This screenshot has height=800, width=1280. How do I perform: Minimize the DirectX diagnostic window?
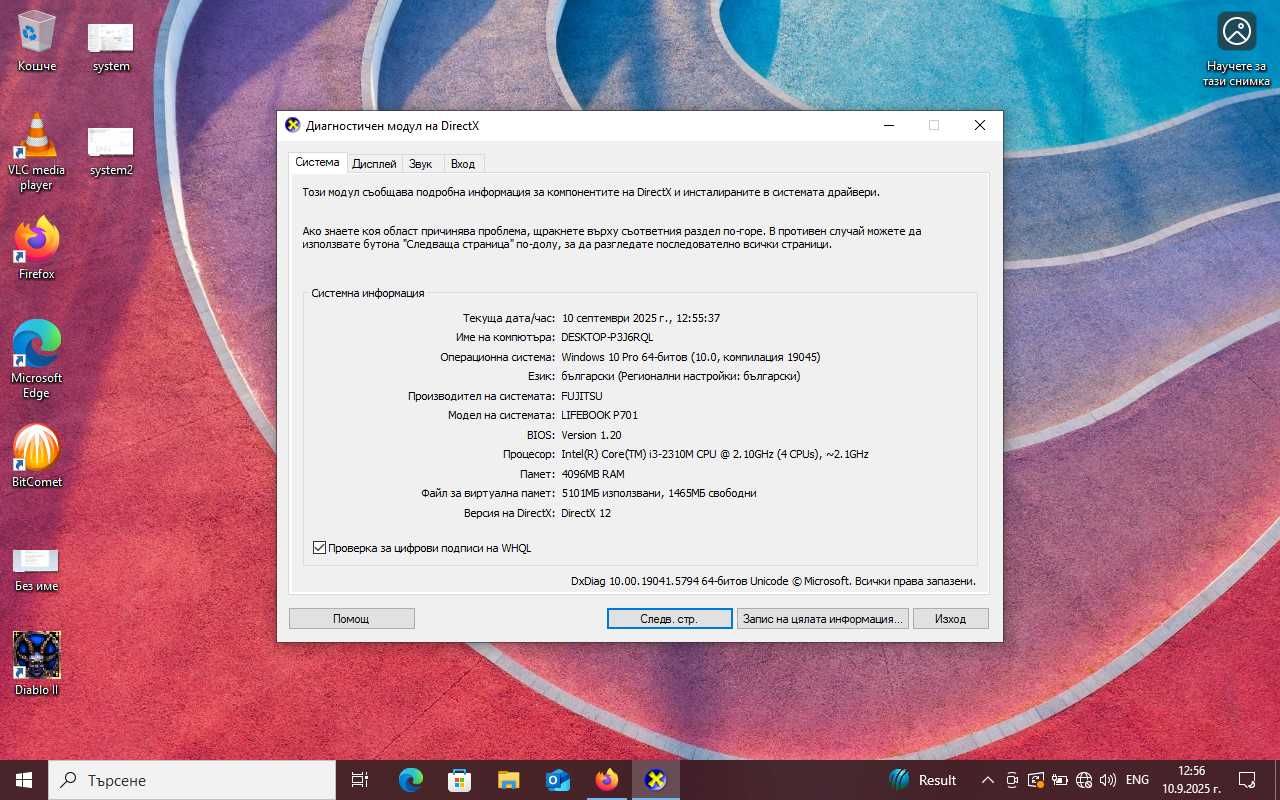click(888, 126)
